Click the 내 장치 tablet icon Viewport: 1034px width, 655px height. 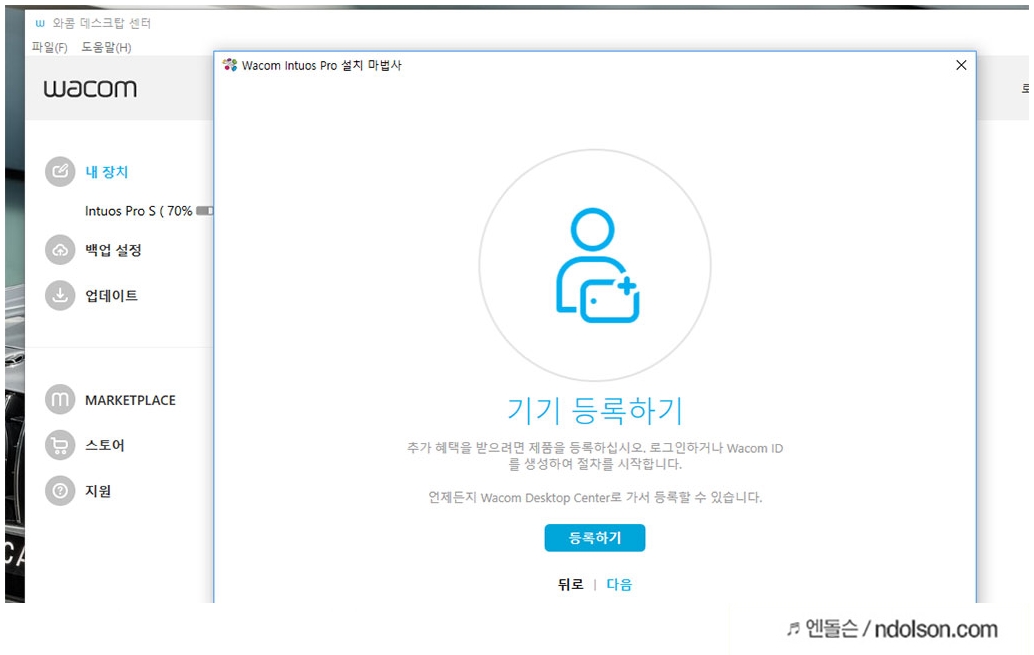pyautogui.click(x=60, y=172)
